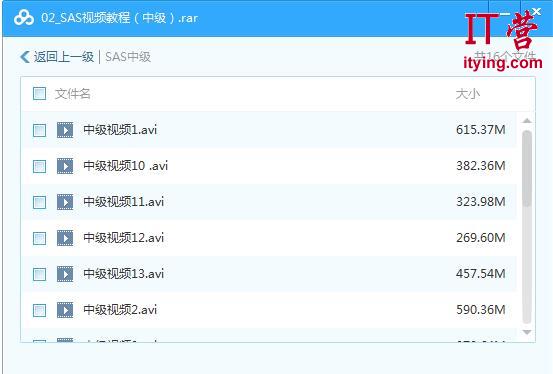Click the back chevron arrow icon
The width and height of the screenshot is (553, 374).
coord(25,57)
